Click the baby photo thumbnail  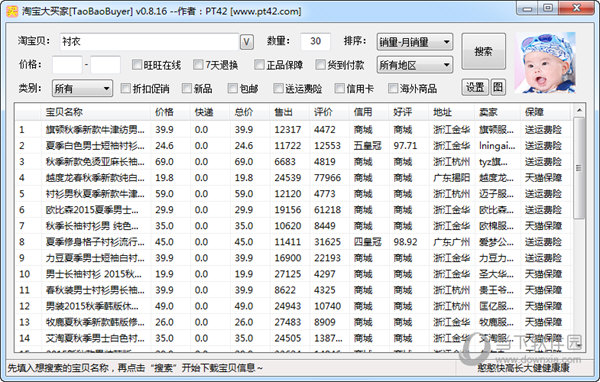click(x=545, y=62)
